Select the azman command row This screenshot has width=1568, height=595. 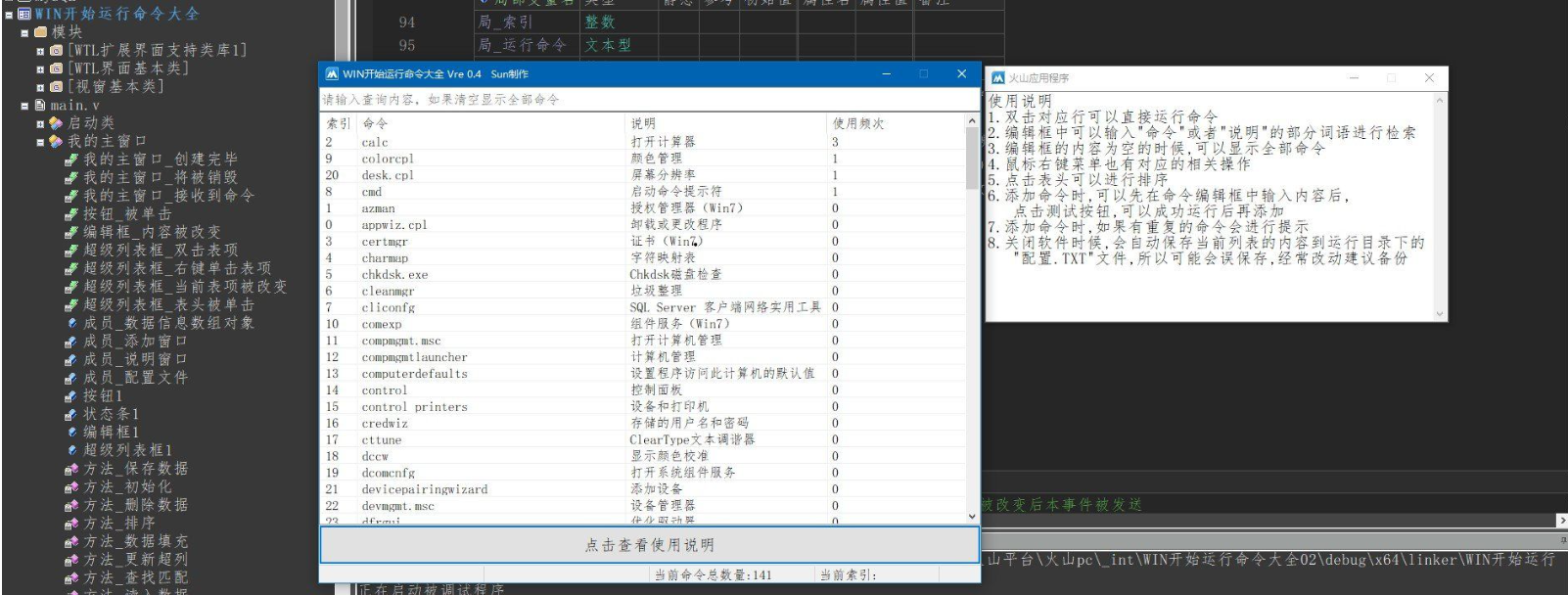[643, 208]
